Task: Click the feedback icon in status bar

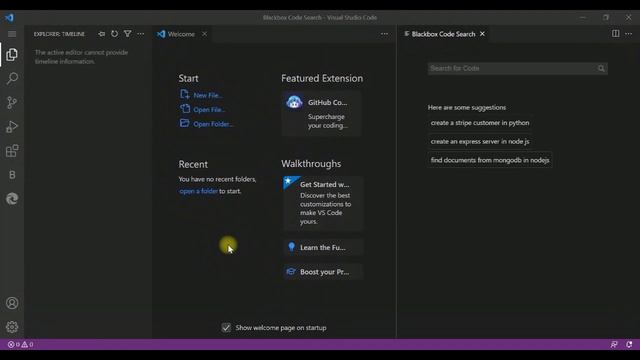Action: click(x=614, y=344)
